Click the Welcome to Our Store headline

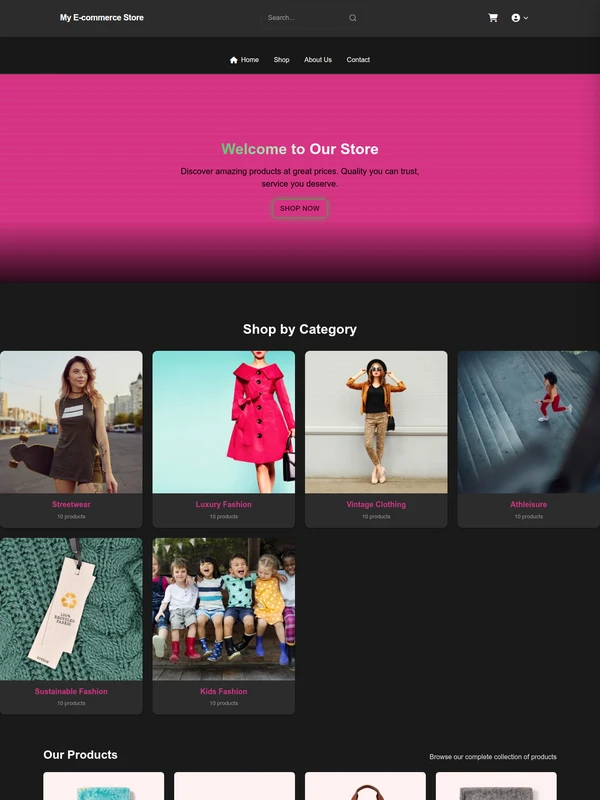(299, 149)
